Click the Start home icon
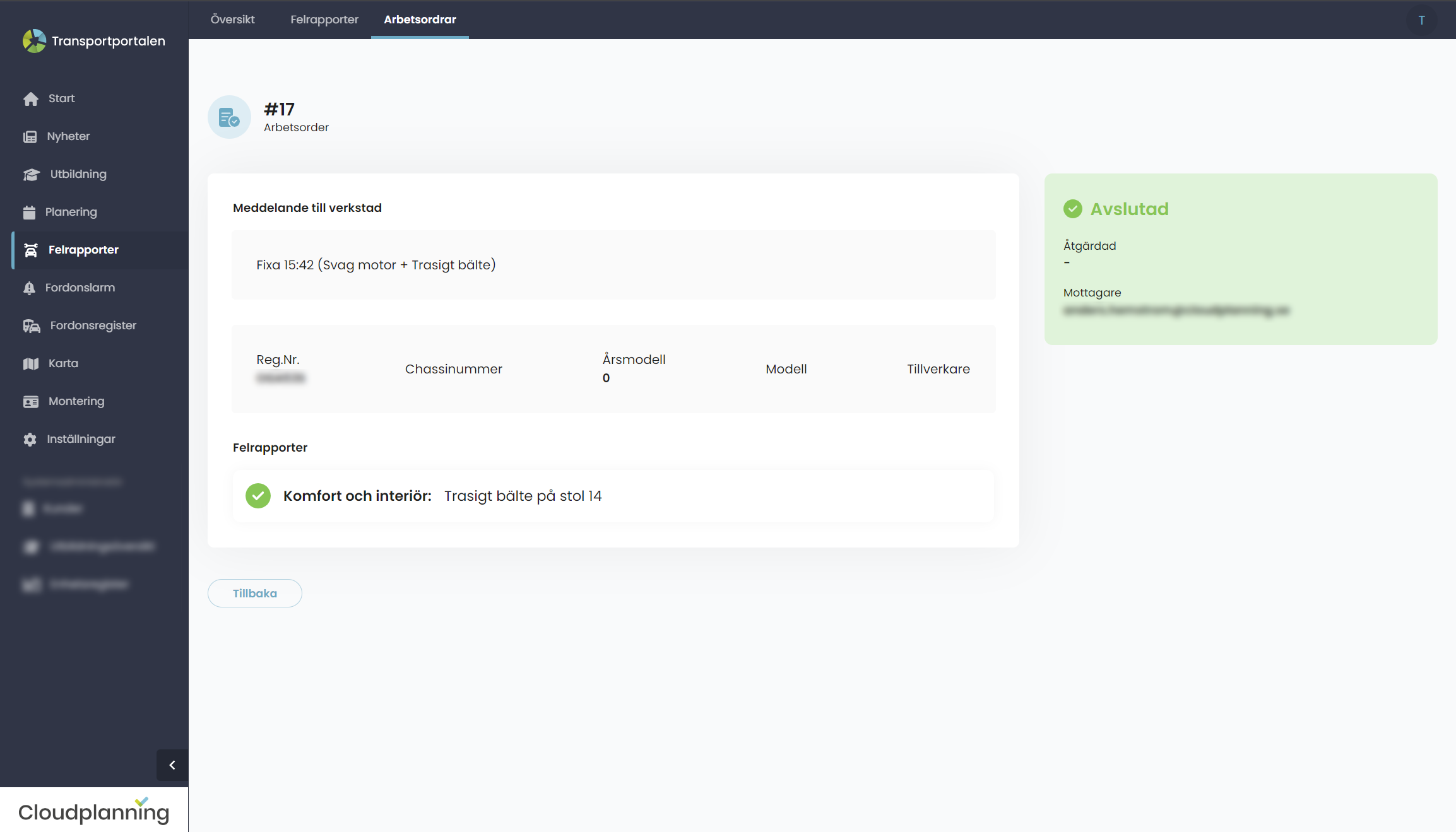 (x=30, y=99)
